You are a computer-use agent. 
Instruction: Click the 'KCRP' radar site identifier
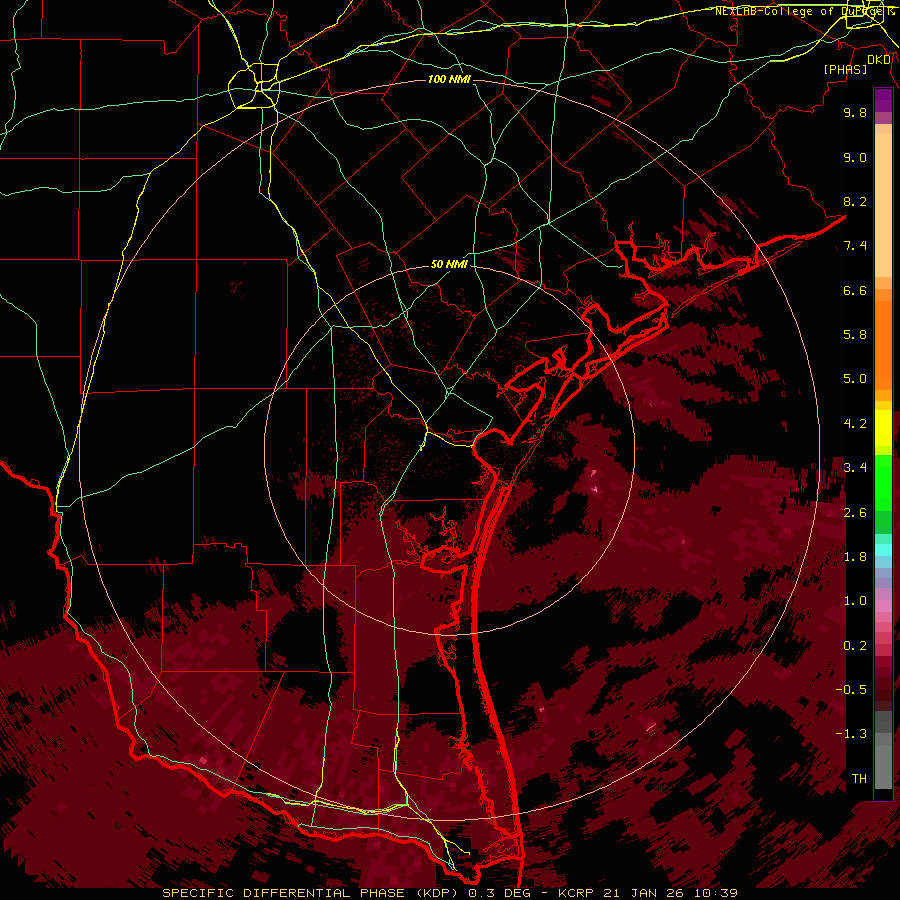576,893
